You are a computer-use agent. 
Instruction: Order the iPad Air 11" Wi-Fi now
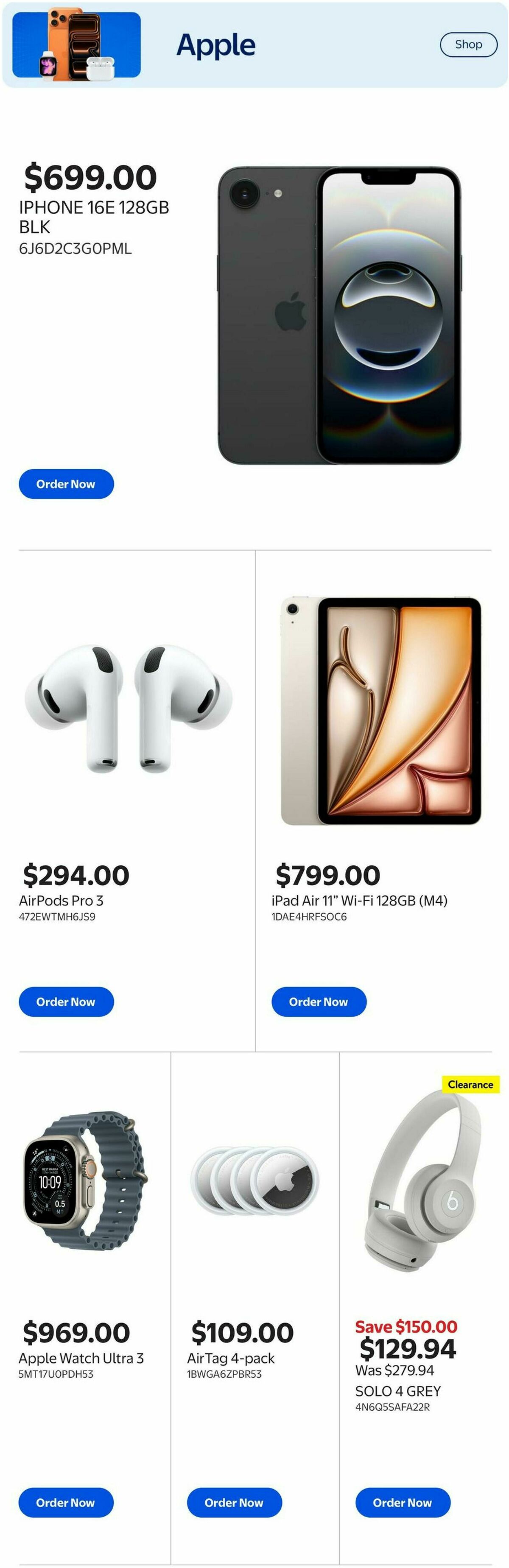(x=319, y=1002)
